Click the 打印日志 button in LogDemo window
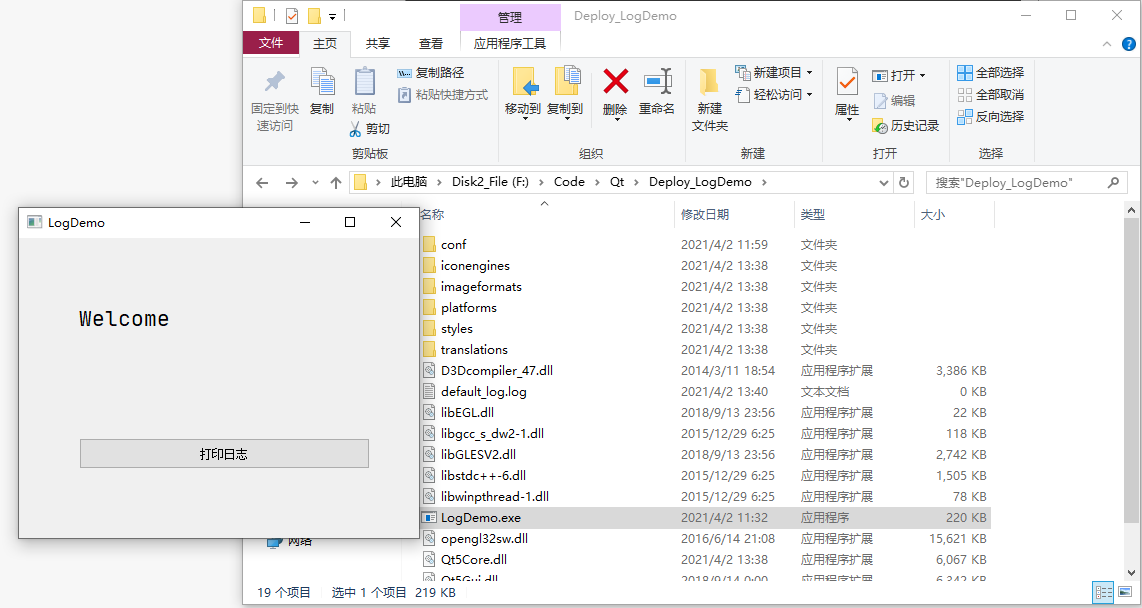The width and height of the screenshot is (1142, 608). coord(224,454)
